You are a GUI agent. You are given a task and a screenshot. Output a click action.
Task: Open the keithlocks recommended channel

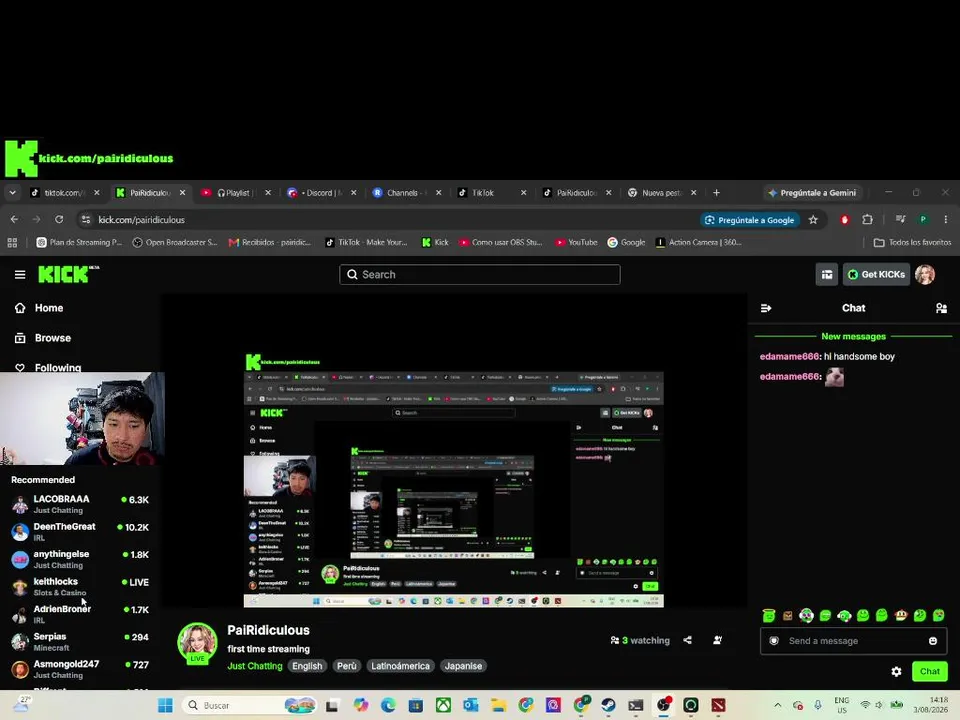pos(81,587)
